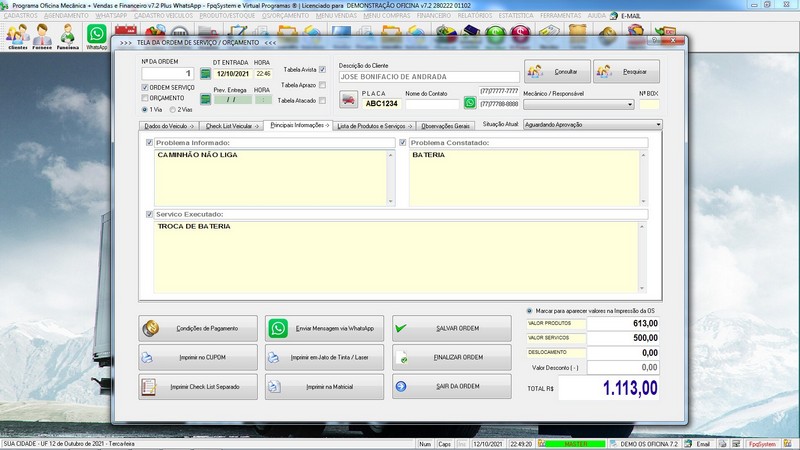Uncheck the Problema Informado checkbox

click(149, 143)
